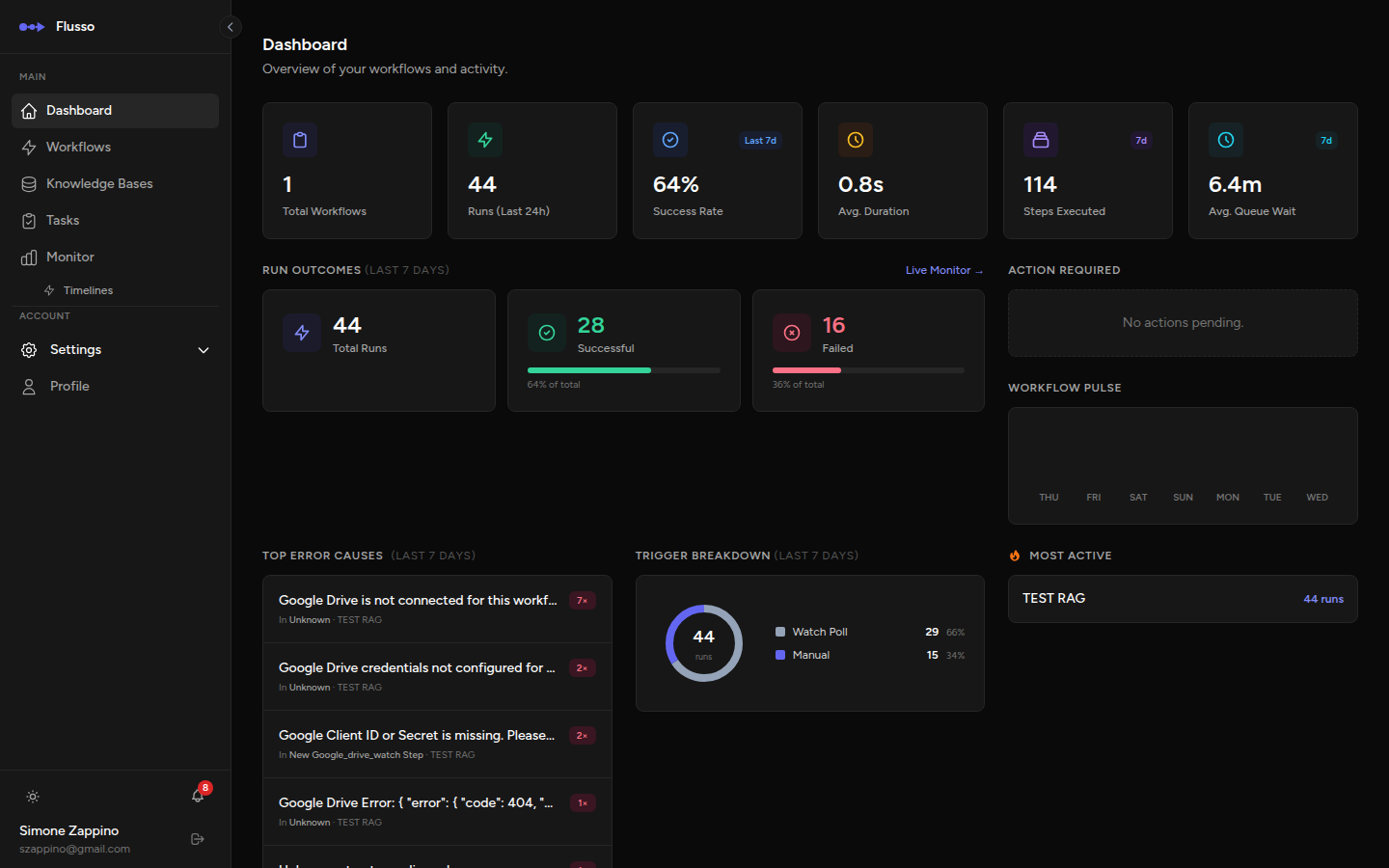Select Tasks in the sidebar
1389x868 pixels.
tap(116, 221)
